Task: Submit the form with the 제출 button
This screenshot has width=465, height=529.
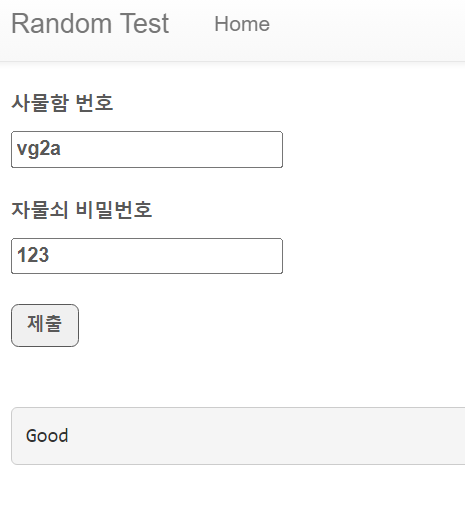Action: click(x=45, y=325)
